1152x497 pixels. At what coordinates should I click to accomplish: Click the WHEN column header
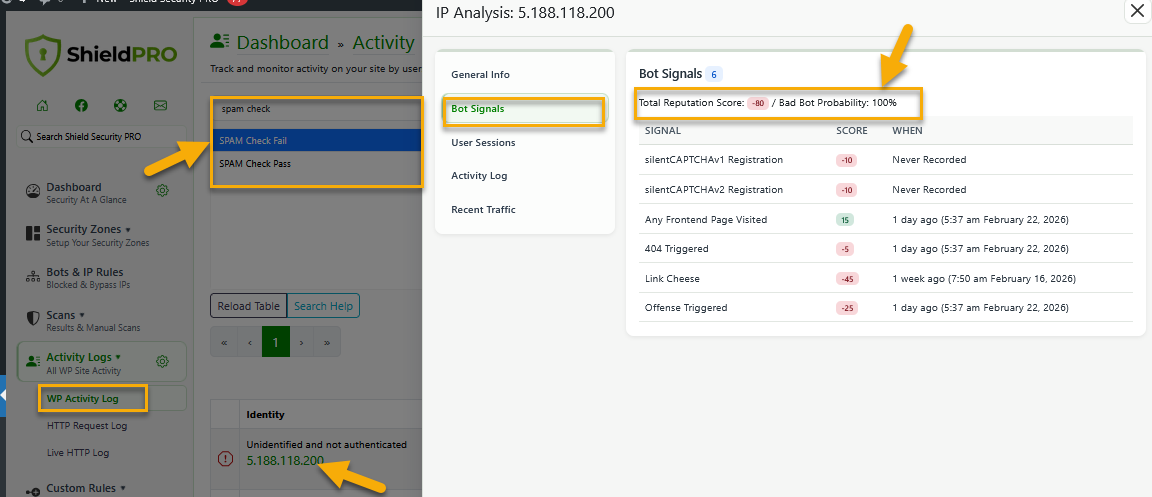click(907, 130)
